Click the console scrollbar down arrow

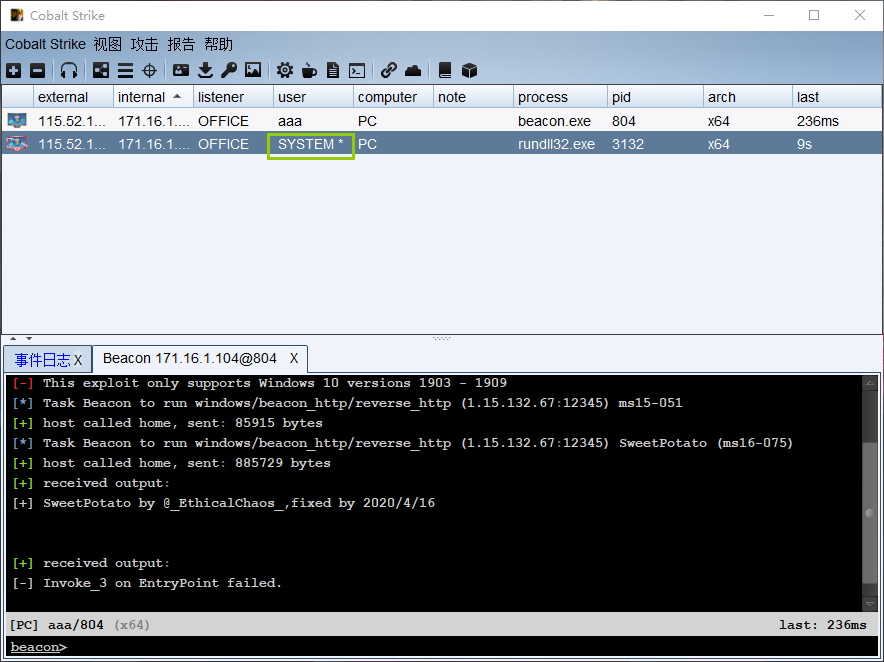coord(869,603)
